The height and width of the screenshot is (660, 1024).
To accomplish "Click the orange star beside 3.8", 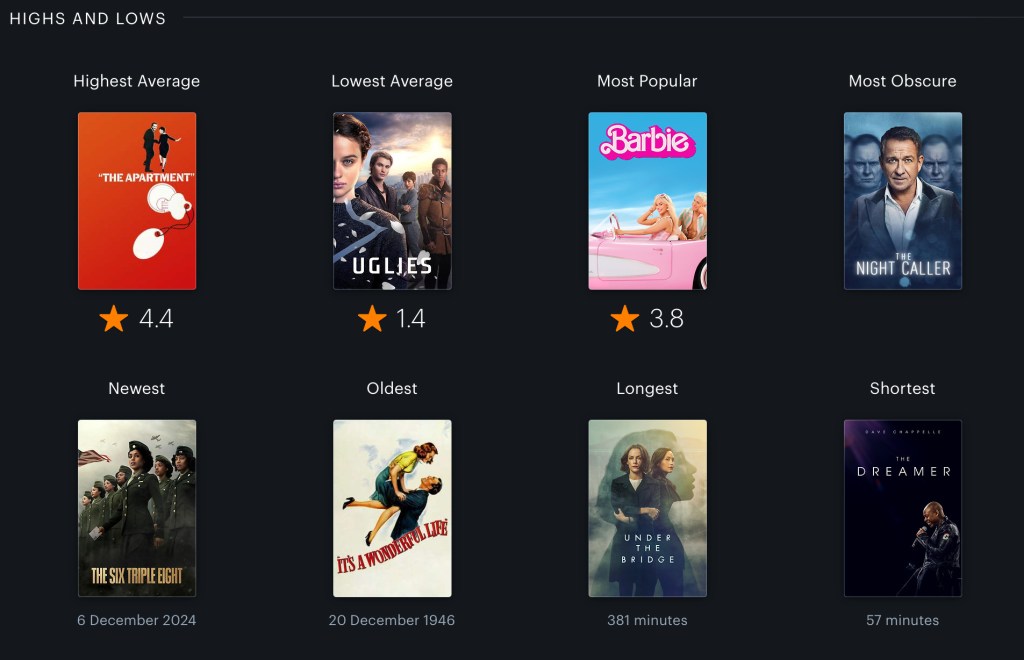I will 625,319.
